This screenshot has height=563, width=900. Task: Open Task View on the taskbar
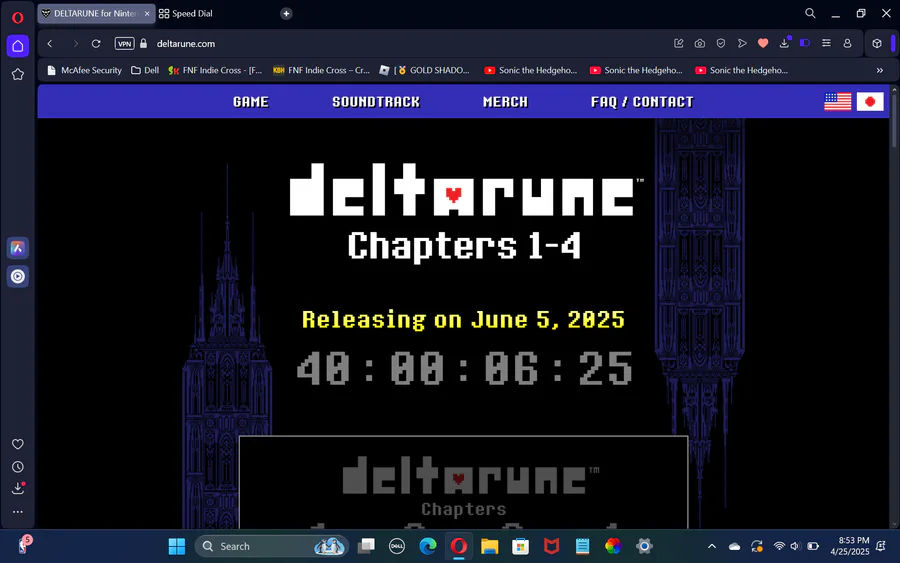[366, 546]
